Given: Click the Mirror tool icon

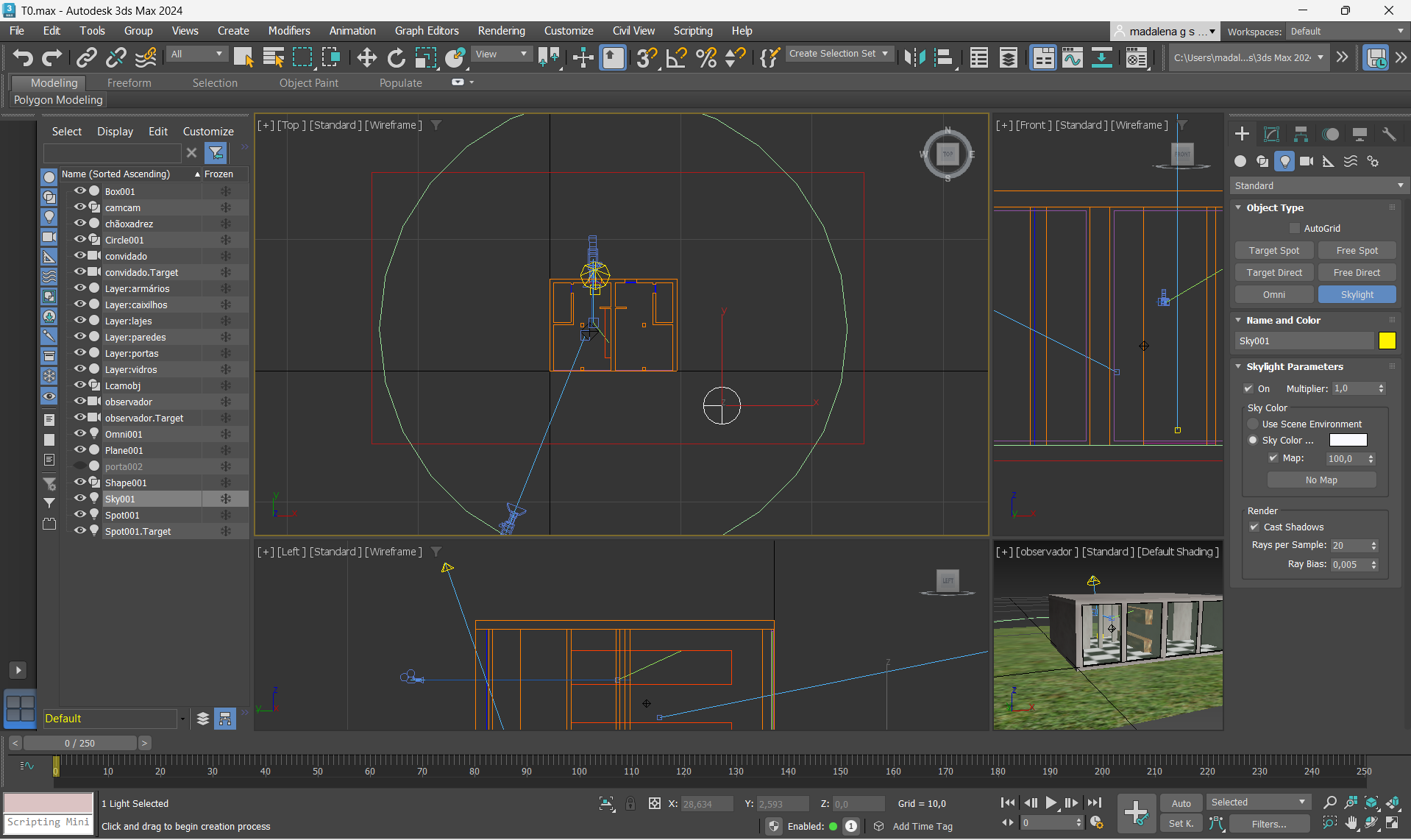Looking at the screenshot, I should [914, 57].
